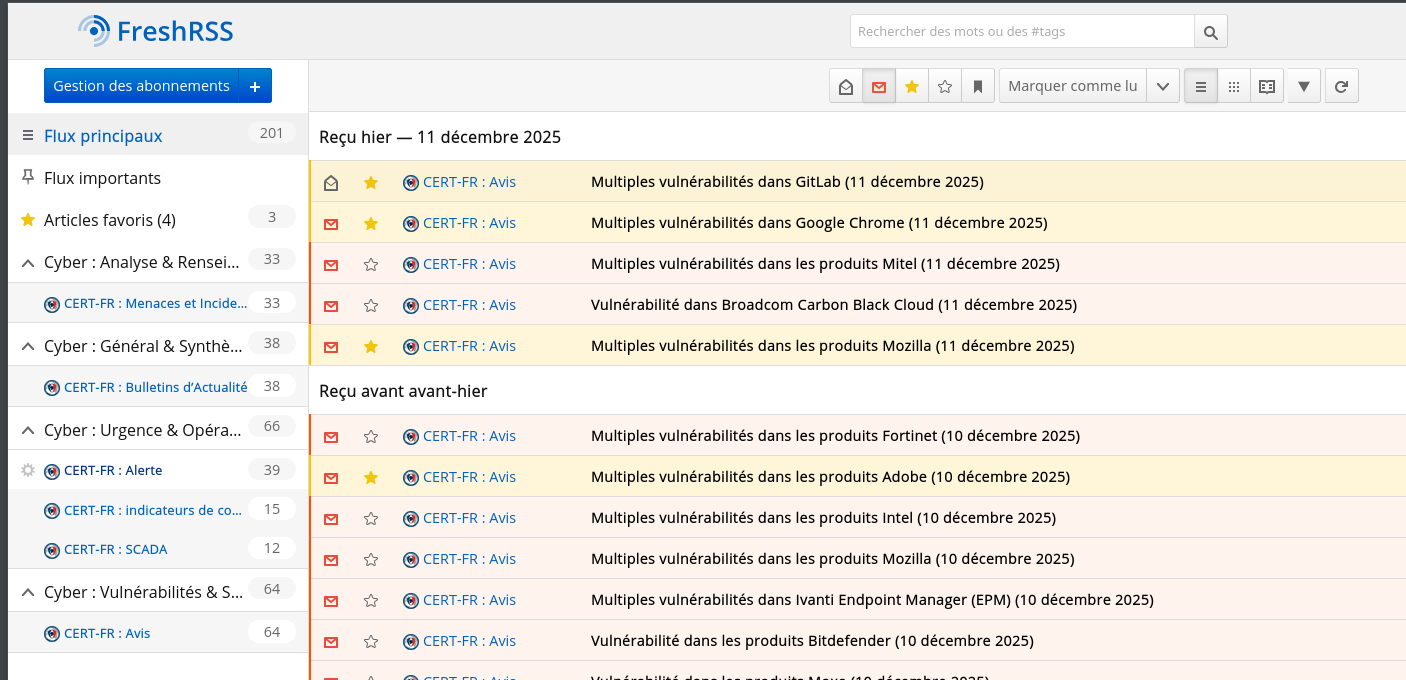Switch to grid view layout
The image size is (1406, 680).
(1233, 86)
